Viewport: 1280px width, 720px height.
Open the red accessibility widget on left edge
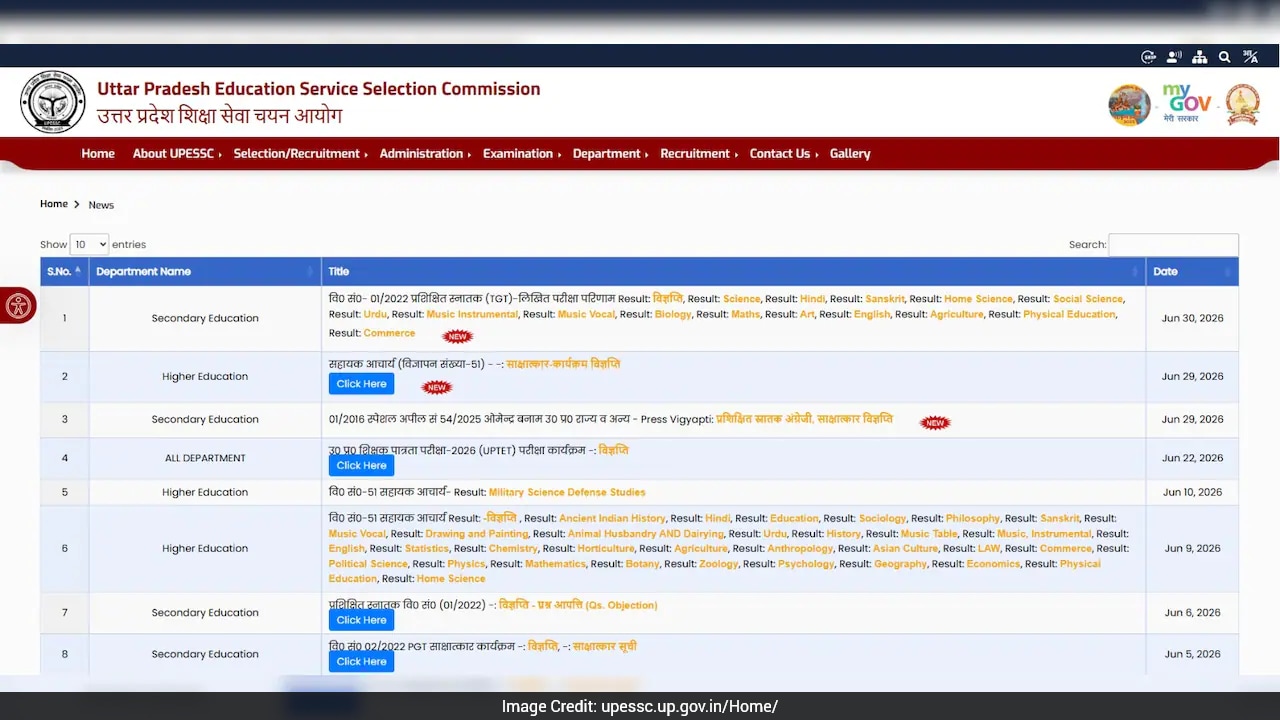tap(18, 306)
